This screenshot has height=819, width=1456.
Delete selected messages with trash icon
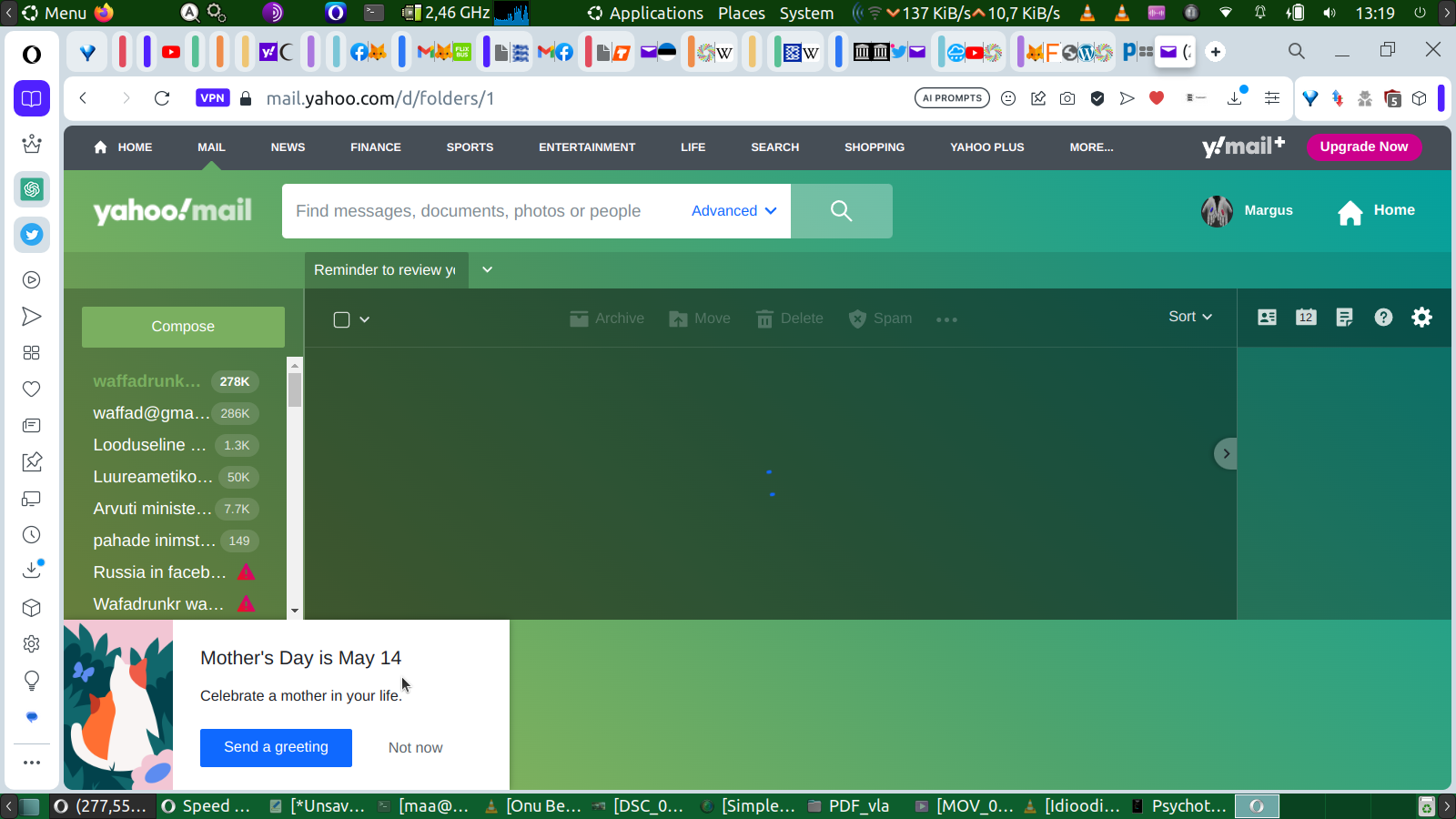click(x=790, y=318)
